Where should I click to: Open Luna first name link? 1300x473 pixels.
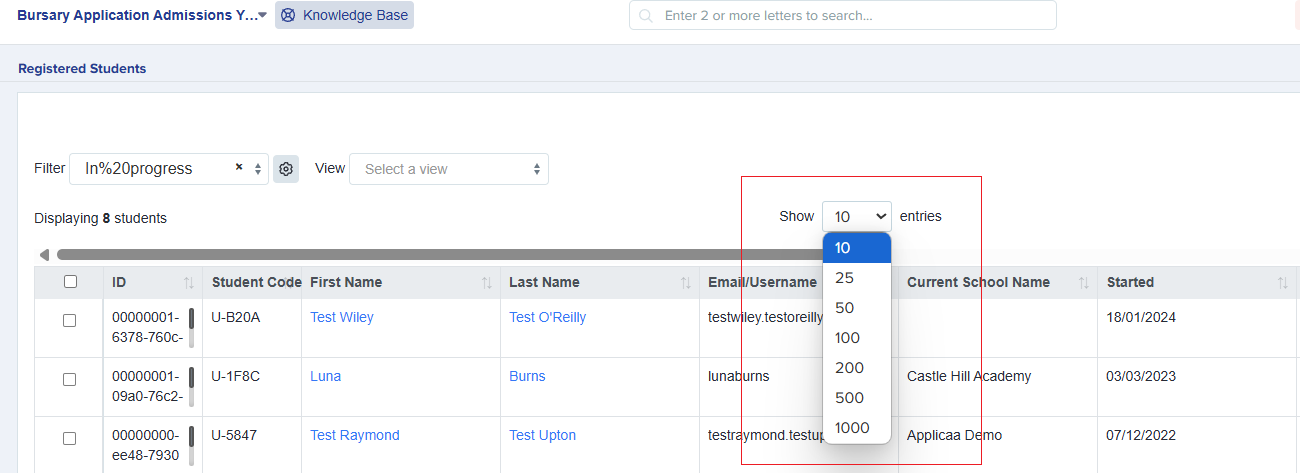tap(326, 376)
